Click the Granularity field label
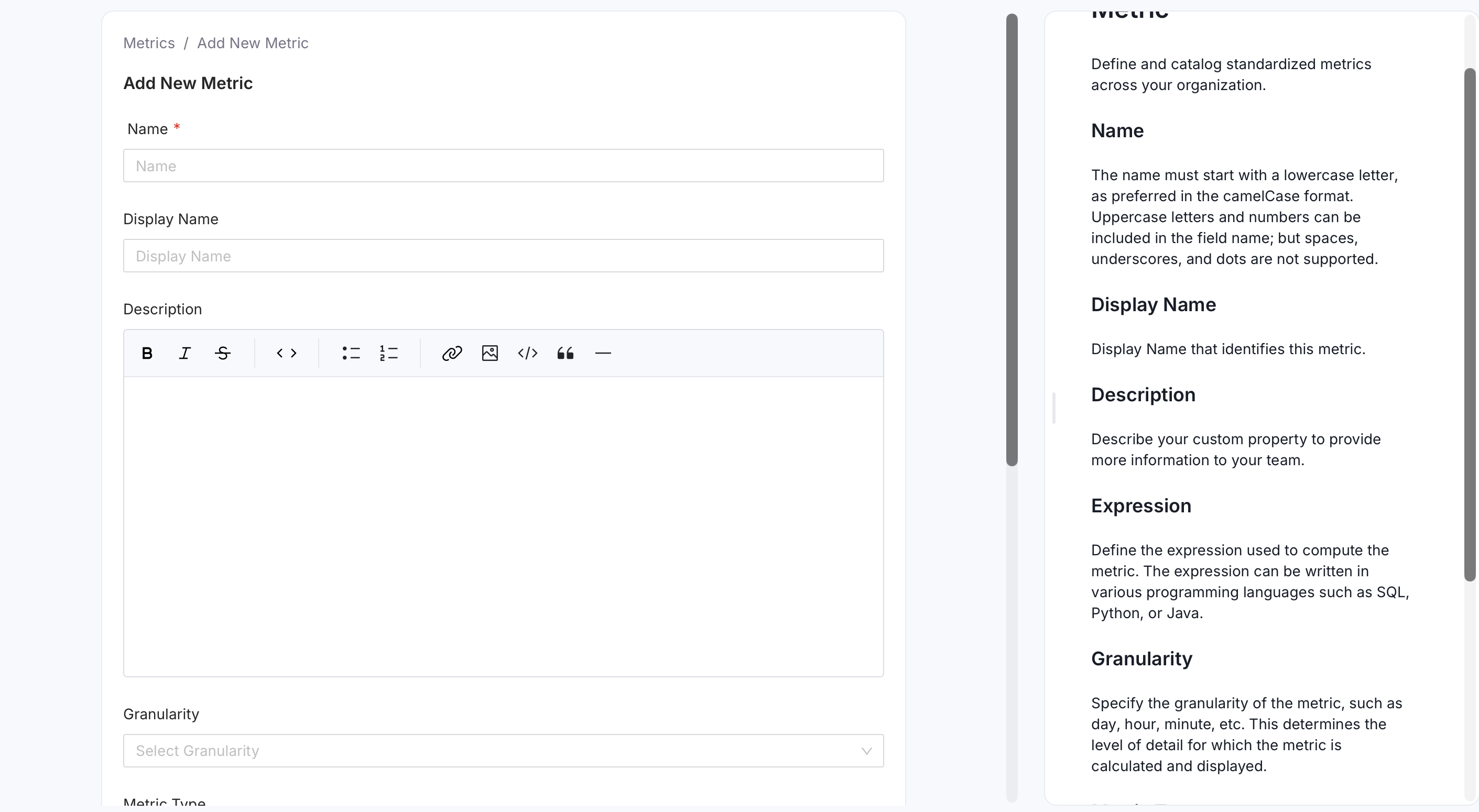The image size is (1479, 812). [161, 715]
